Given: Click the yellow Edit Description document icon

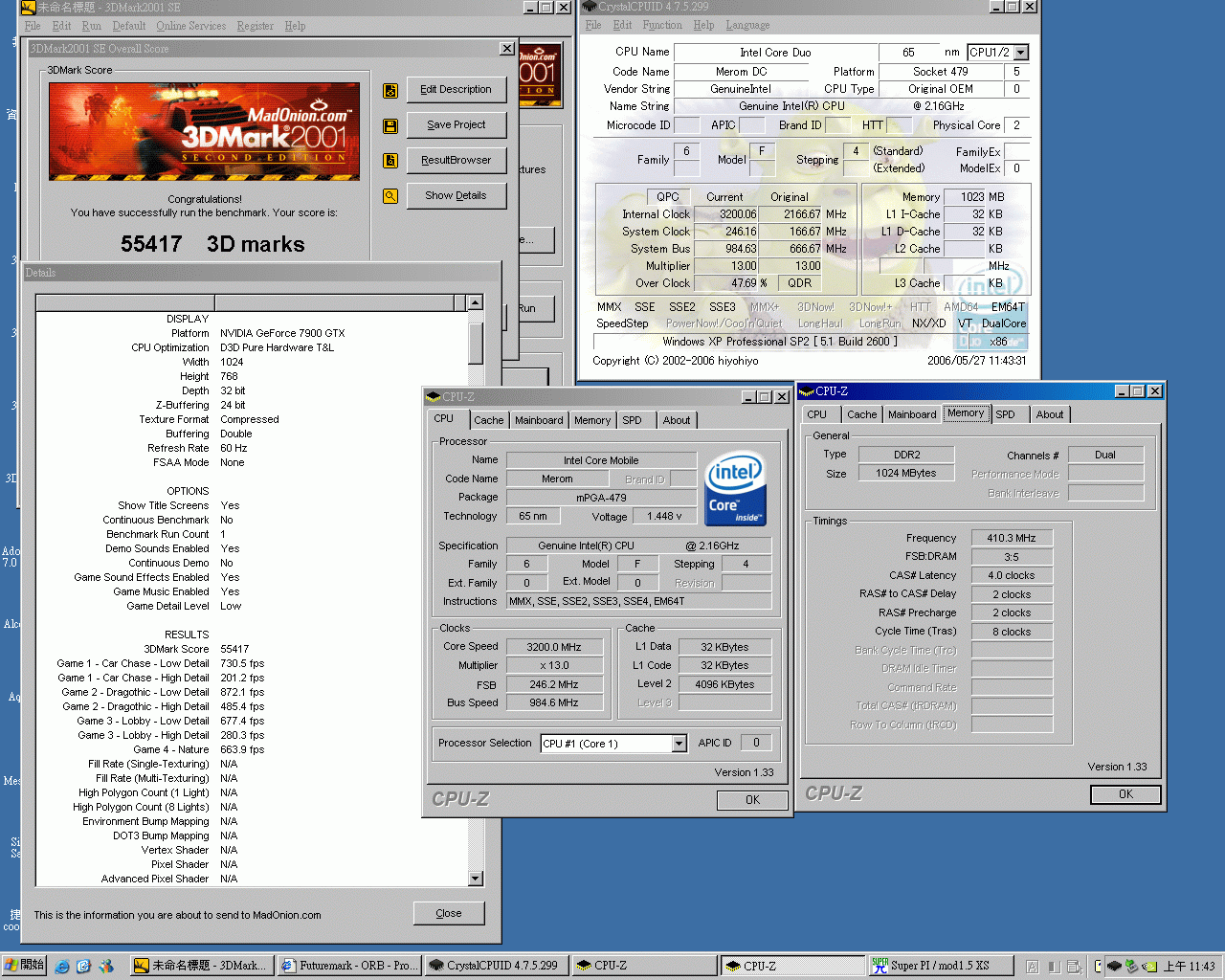Looking at the screenshot, I should (390, 91).
